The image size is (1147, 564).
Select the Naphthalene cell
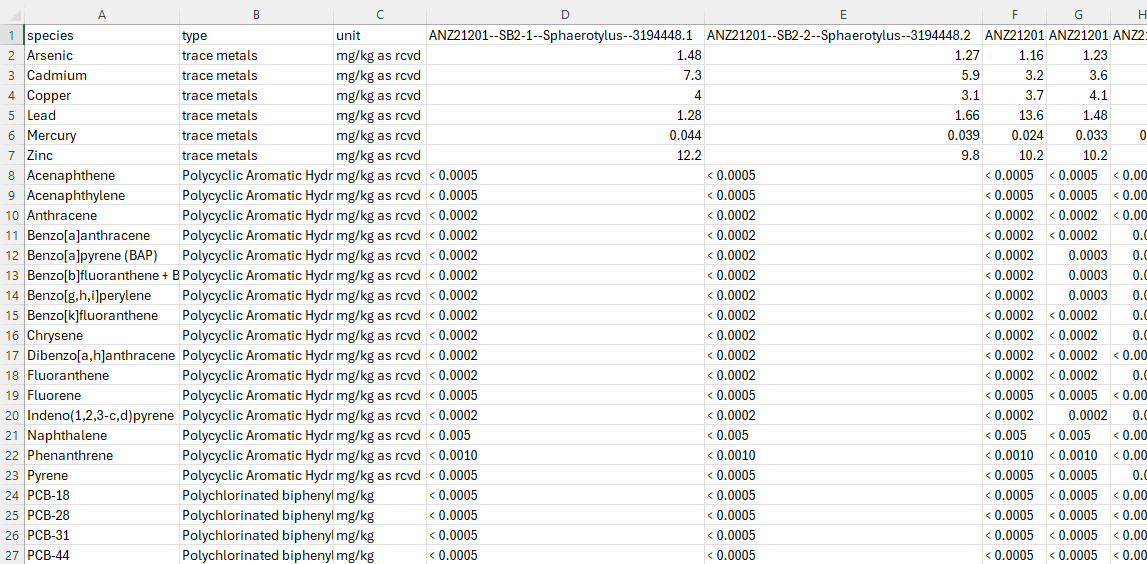click(102, 435)
